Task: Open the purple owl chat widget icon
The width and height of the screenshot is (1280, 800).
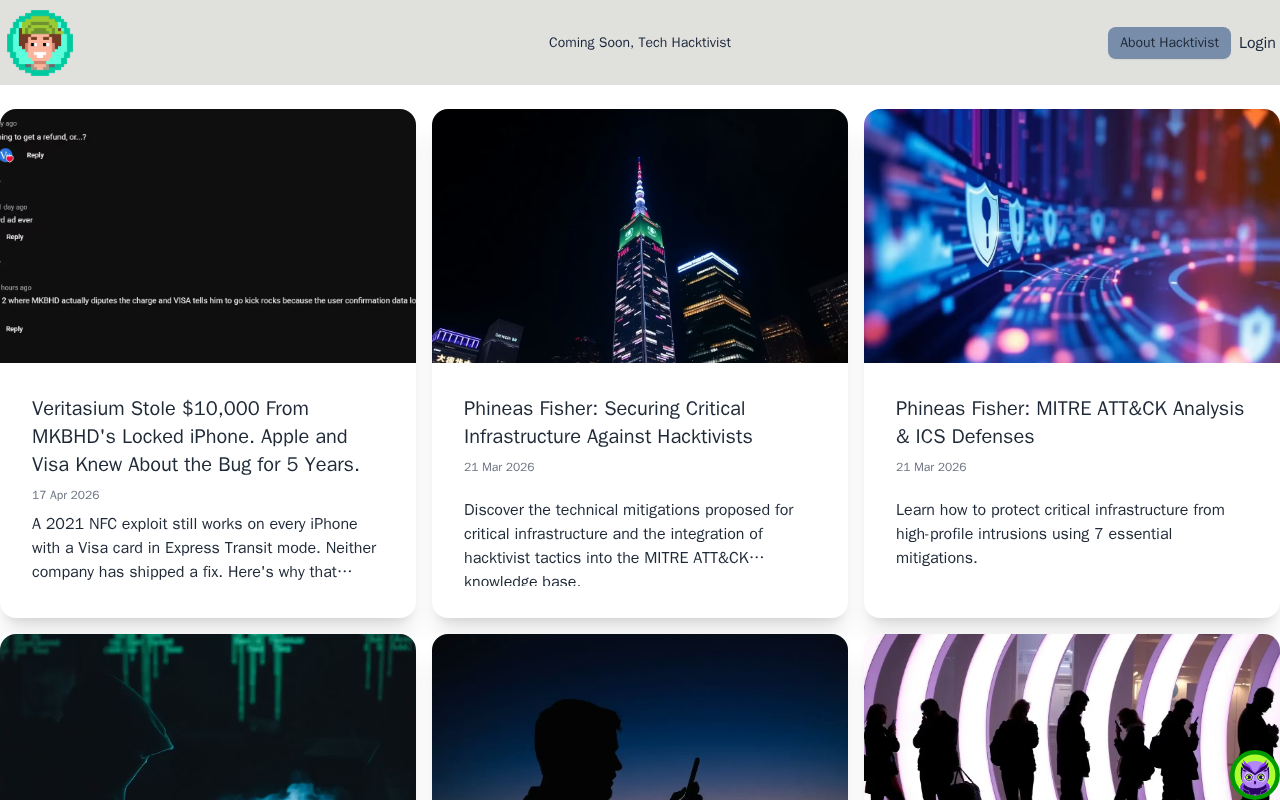Action: [x=1255, y=775]
